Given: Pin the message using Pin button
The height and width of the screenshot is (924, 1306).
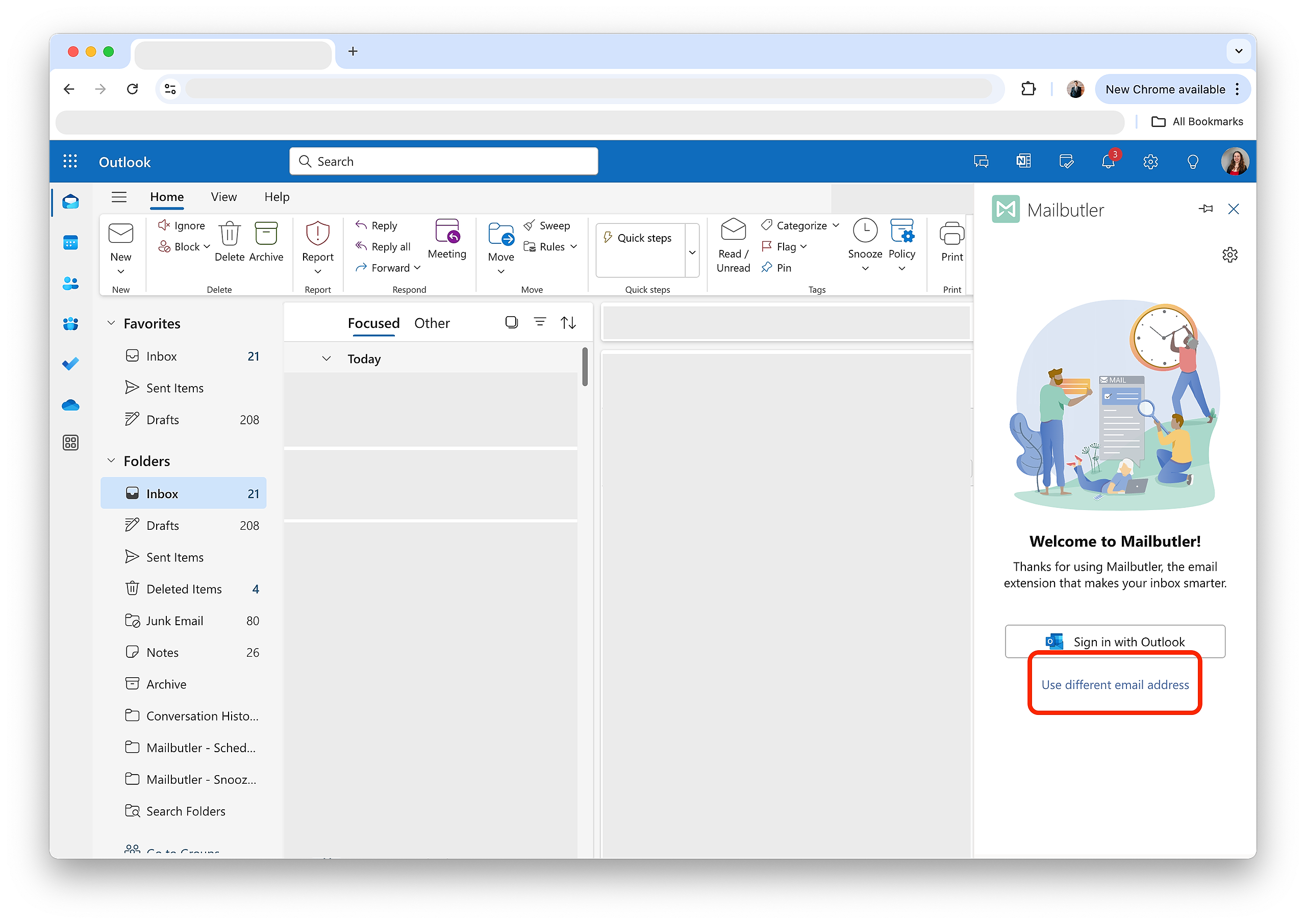Looking at the screenshot, I should click(777, 267).
